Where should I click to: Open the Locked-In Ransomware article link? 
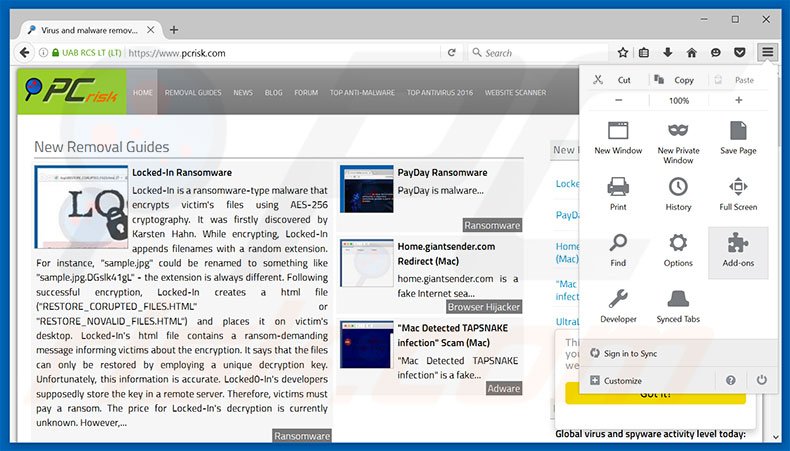click(x=182, y=172)
